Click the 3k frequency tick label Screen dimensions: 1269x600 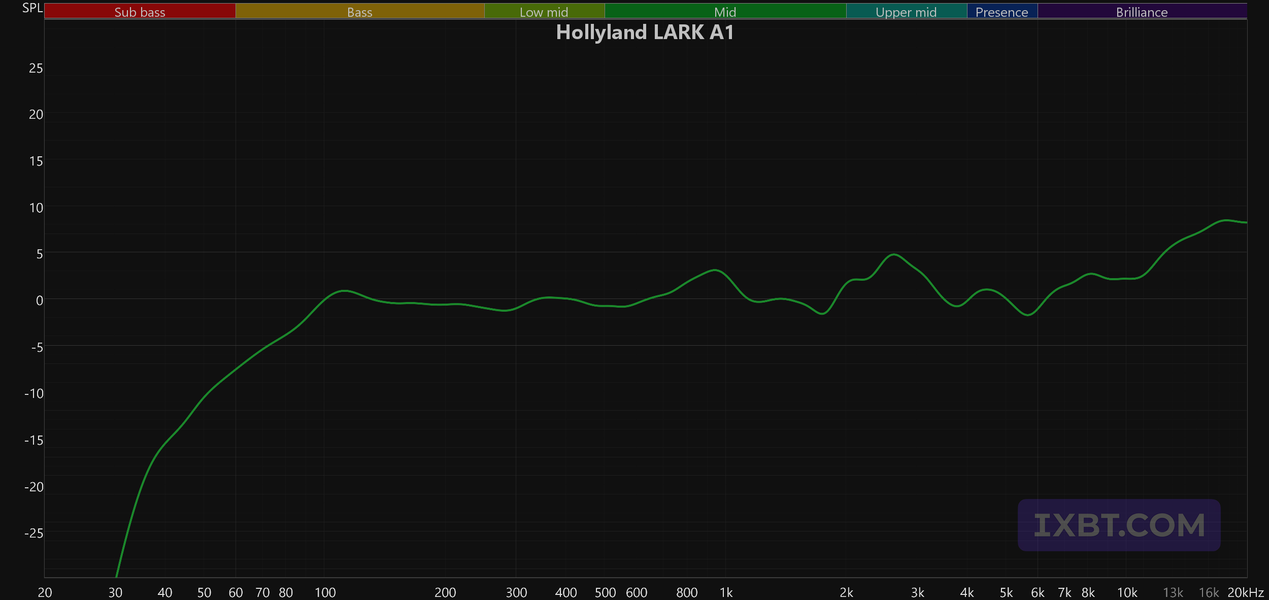(x=917, y=592)
